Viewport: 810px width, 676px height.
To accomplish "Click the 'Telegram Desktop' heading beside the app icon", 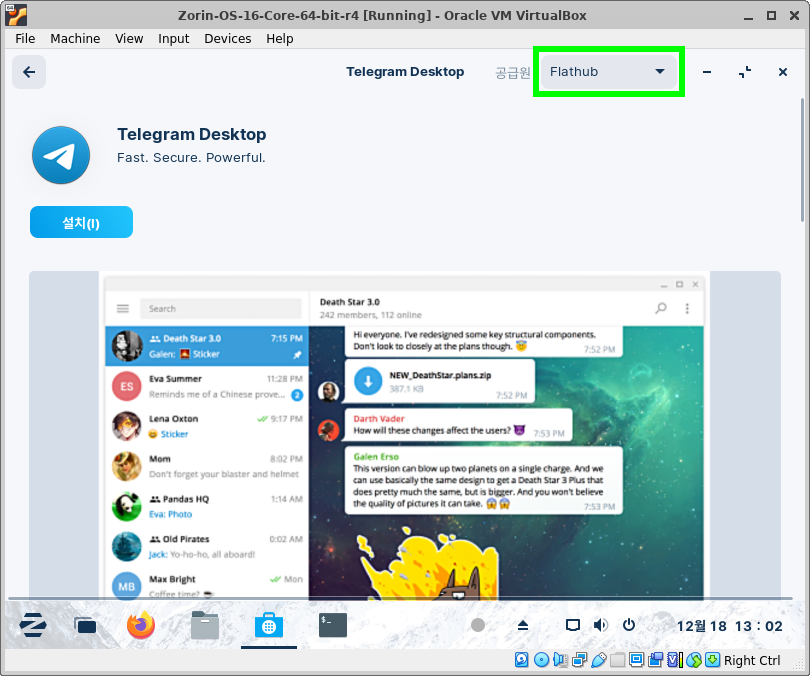I will (x=192, y=134).
